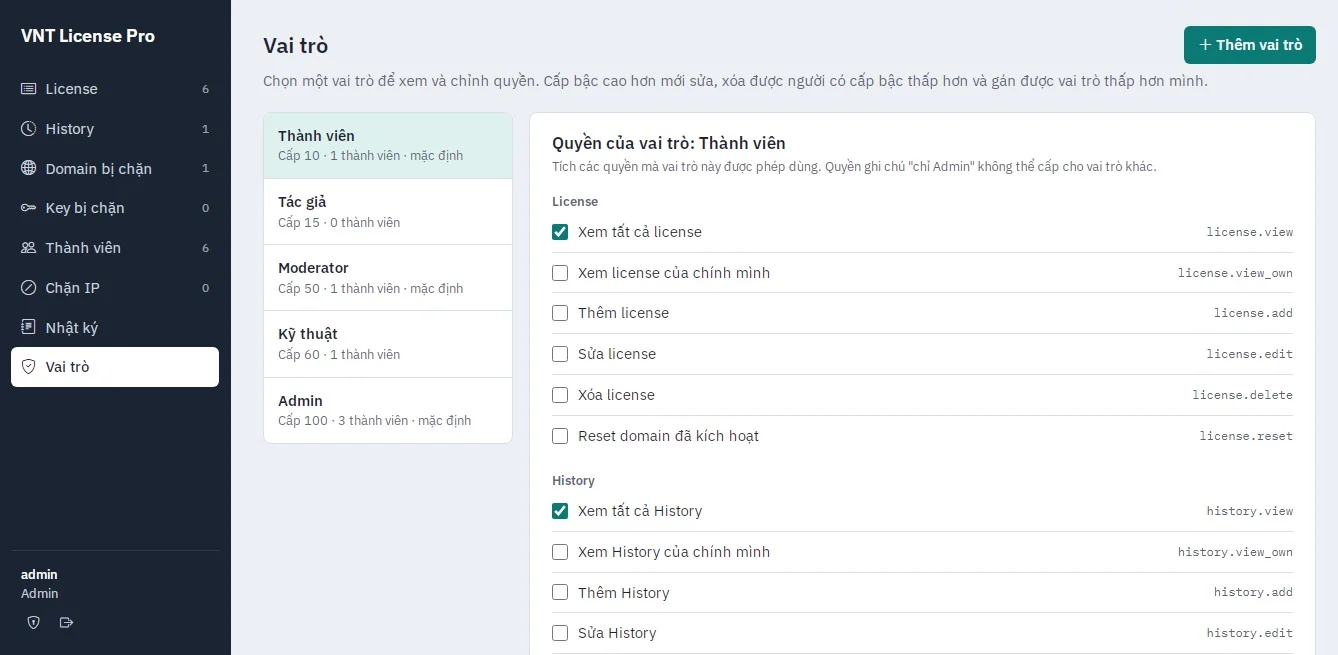Enable the Thêm license permission
The image size is (1338, 655).
pos(560,313)
